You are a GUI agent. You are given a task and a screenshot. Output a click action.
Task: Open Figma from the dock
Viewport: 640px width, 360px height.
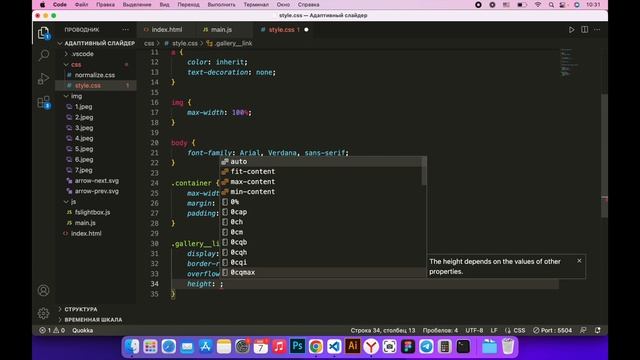tap(408, 347)
